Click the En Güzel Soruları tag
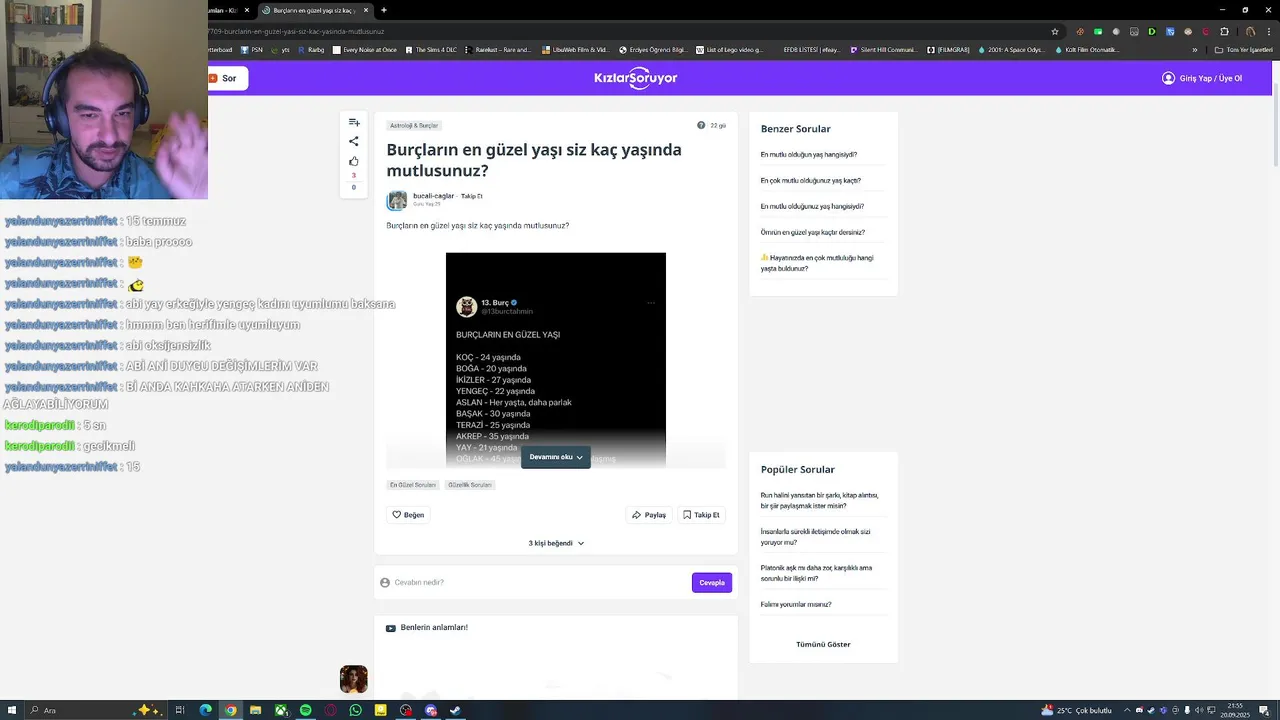 click(413, 485)
